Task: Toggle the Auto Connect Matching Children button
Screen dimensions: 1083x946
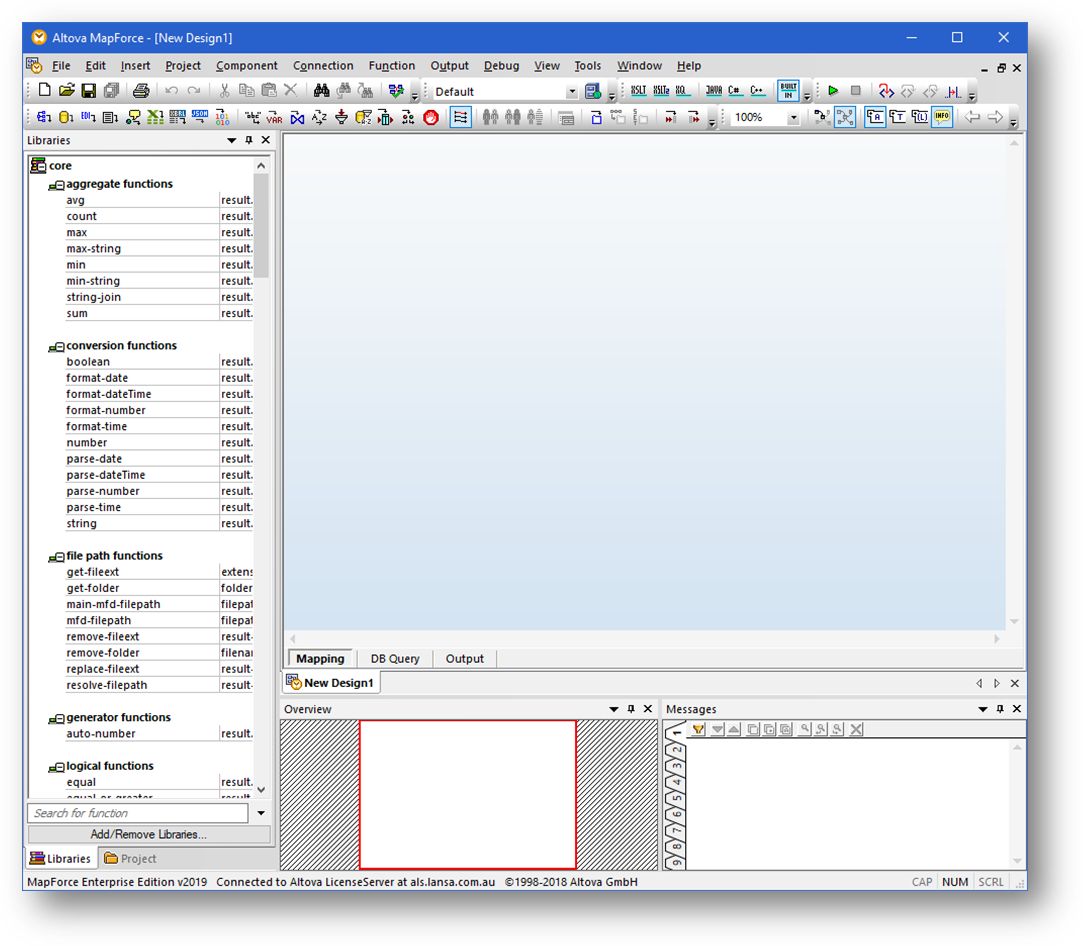Action: [x=461, y=117]
